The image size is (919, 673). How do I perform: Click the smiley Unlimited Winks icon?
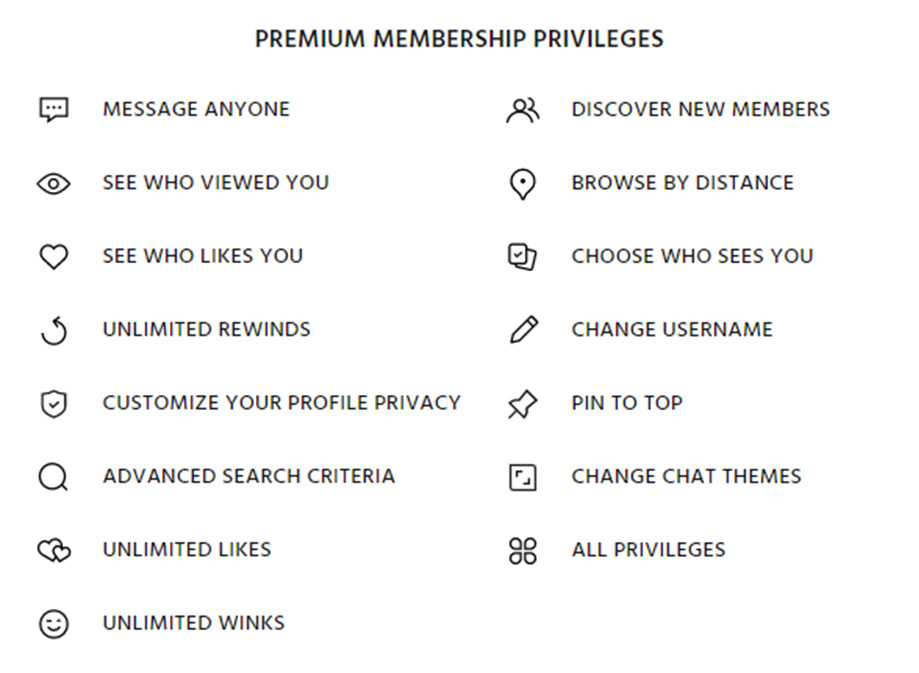[x=53, y=624]
